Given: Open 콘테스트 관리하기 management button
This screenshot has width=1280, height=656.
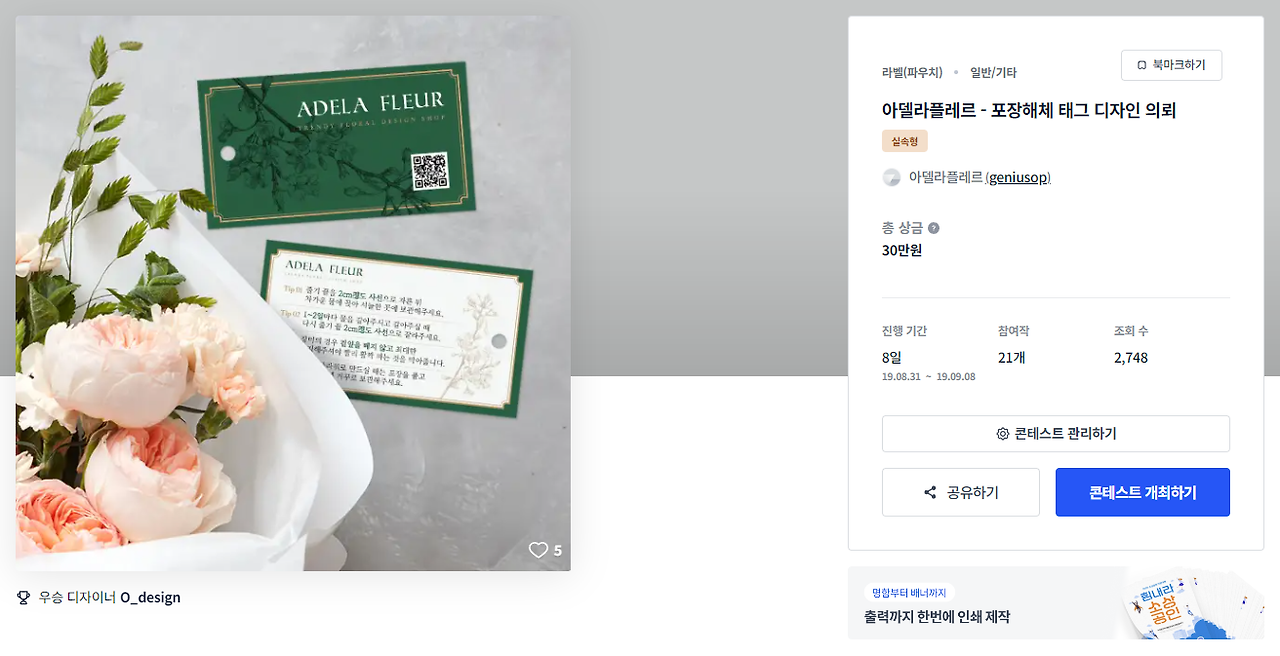Looking at the screenshot, I should 1056,434.
